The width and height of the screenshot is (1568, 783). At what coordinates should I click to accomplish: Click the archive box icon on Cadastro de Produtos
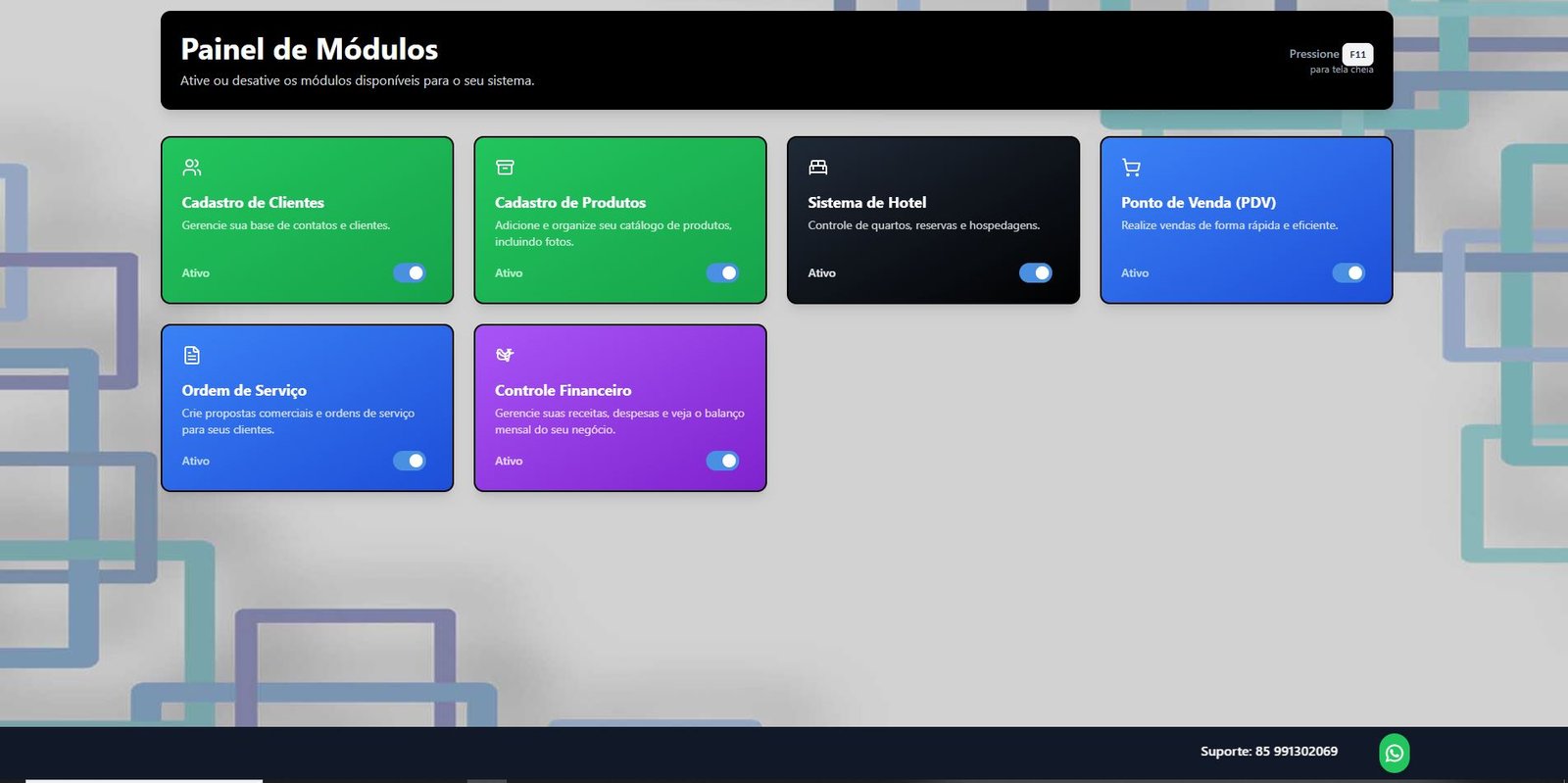[x=505, y=168]
